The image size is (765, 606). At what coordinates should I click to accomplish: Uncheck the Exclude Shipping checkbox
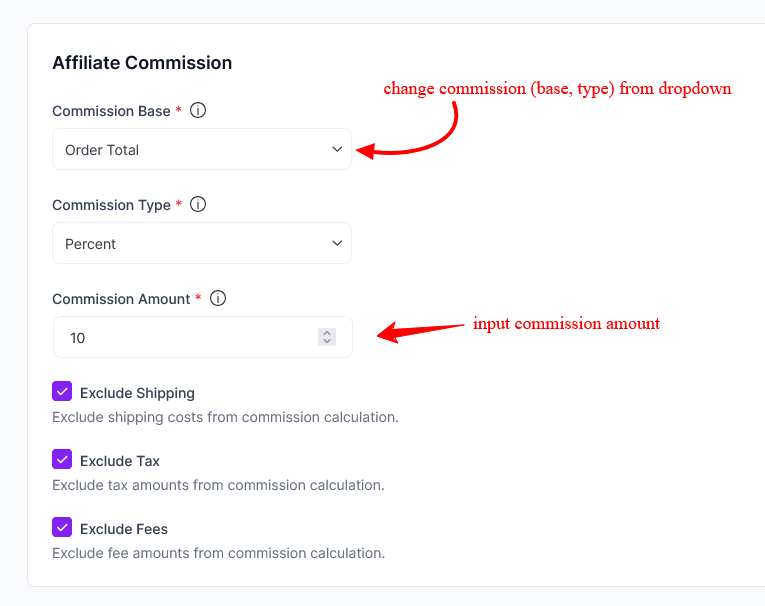coord(62,391)
